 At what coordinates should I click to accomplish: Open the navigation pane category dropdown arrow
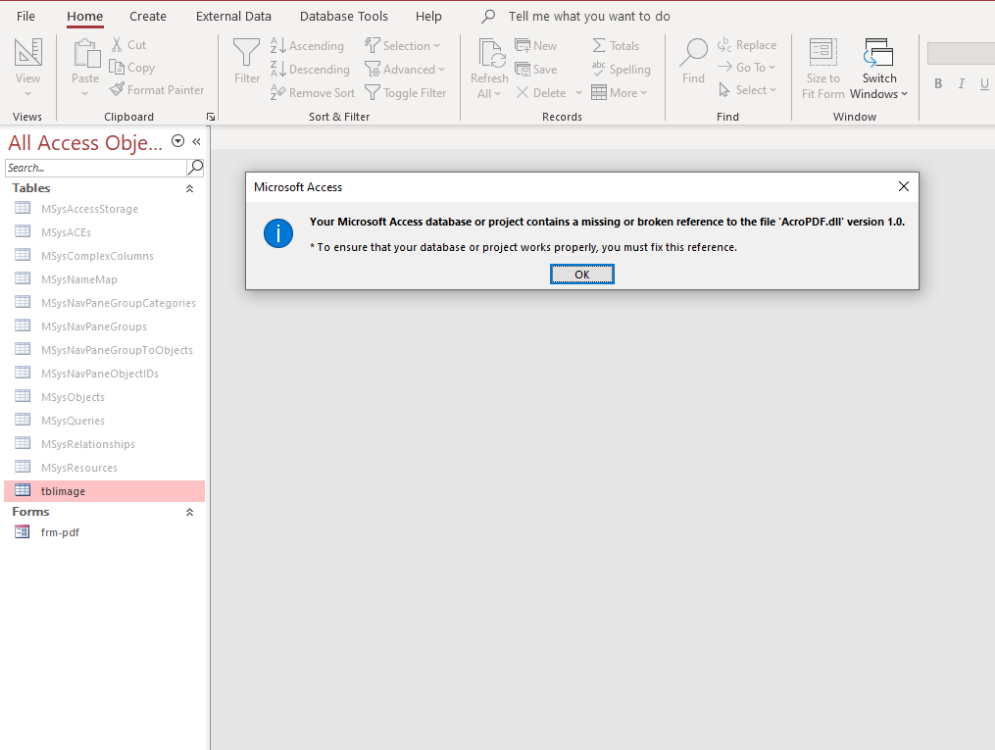click(178, 142)
